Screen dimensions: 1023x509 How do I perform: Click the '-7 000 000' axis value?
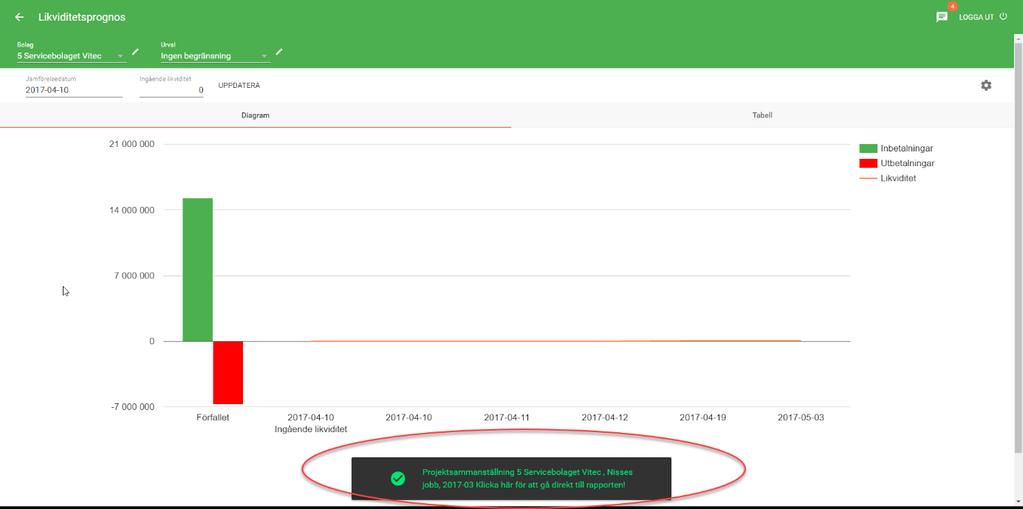click(x=132, y=407)
